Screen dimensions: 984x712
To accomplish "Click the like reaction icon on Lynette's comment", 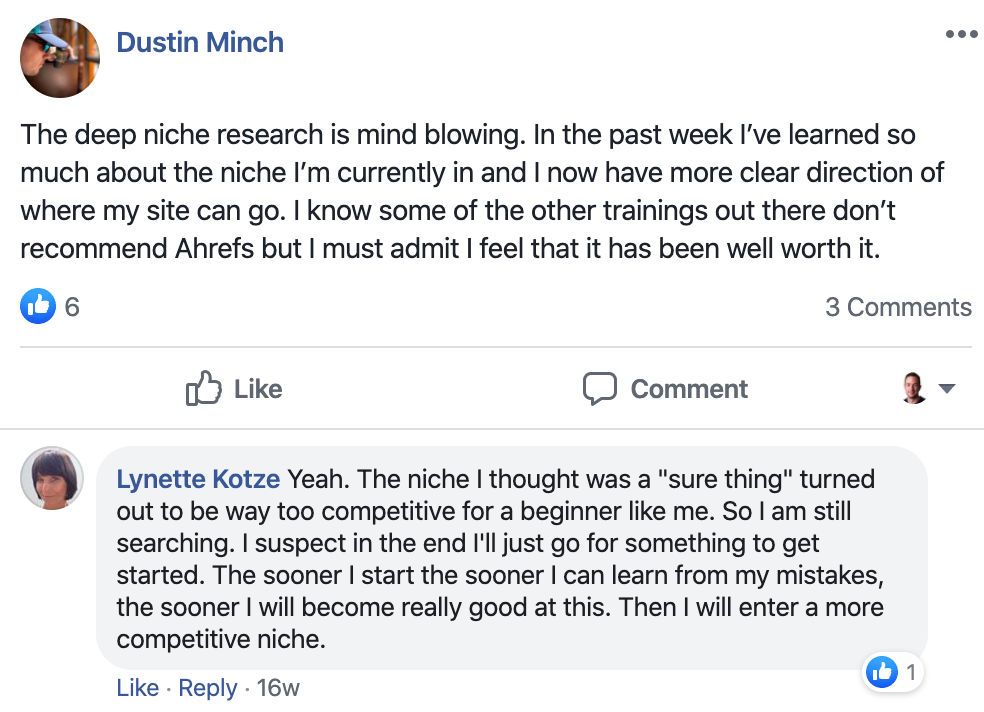I will point(882,673).
